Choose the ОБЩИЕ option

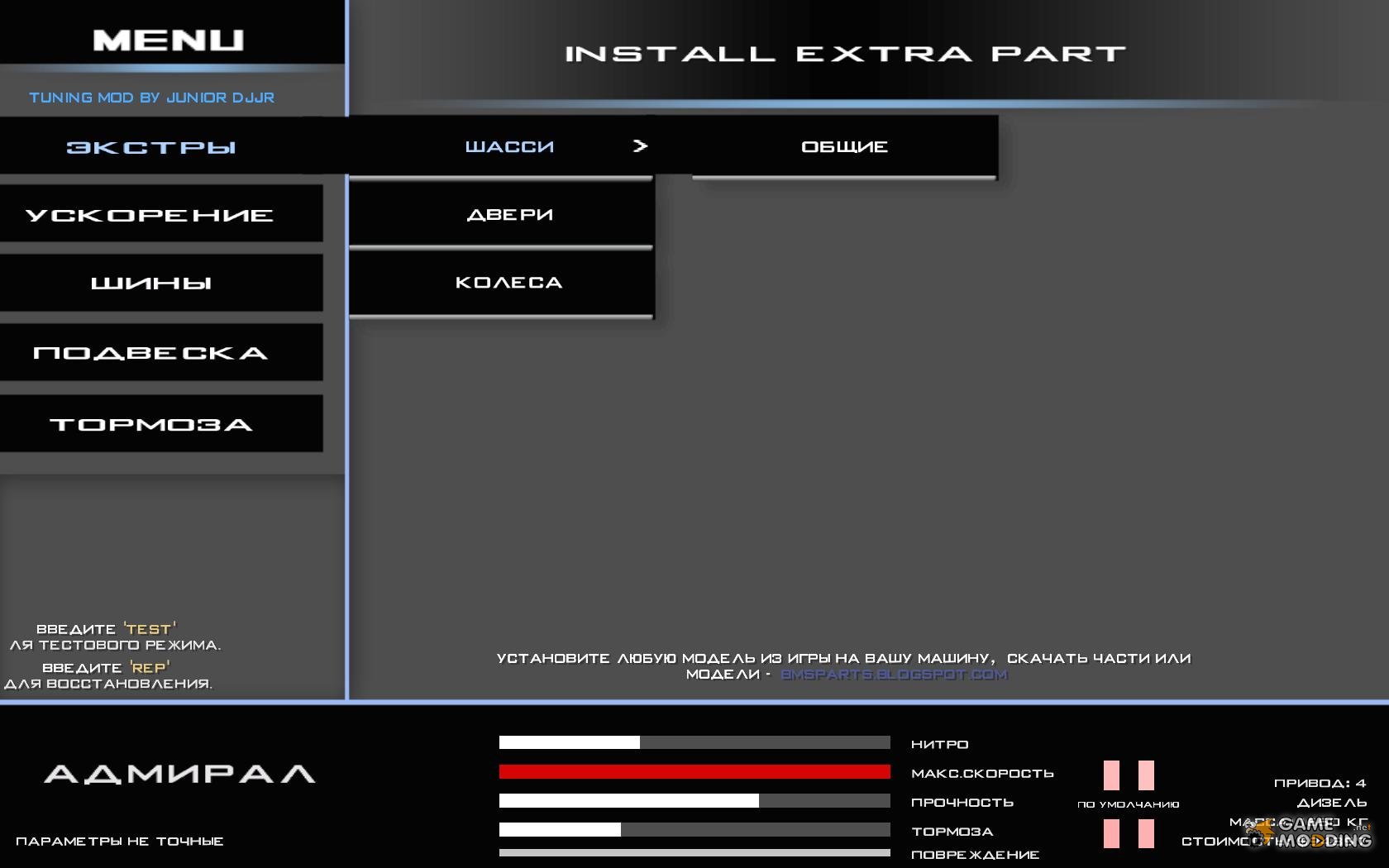844,146
